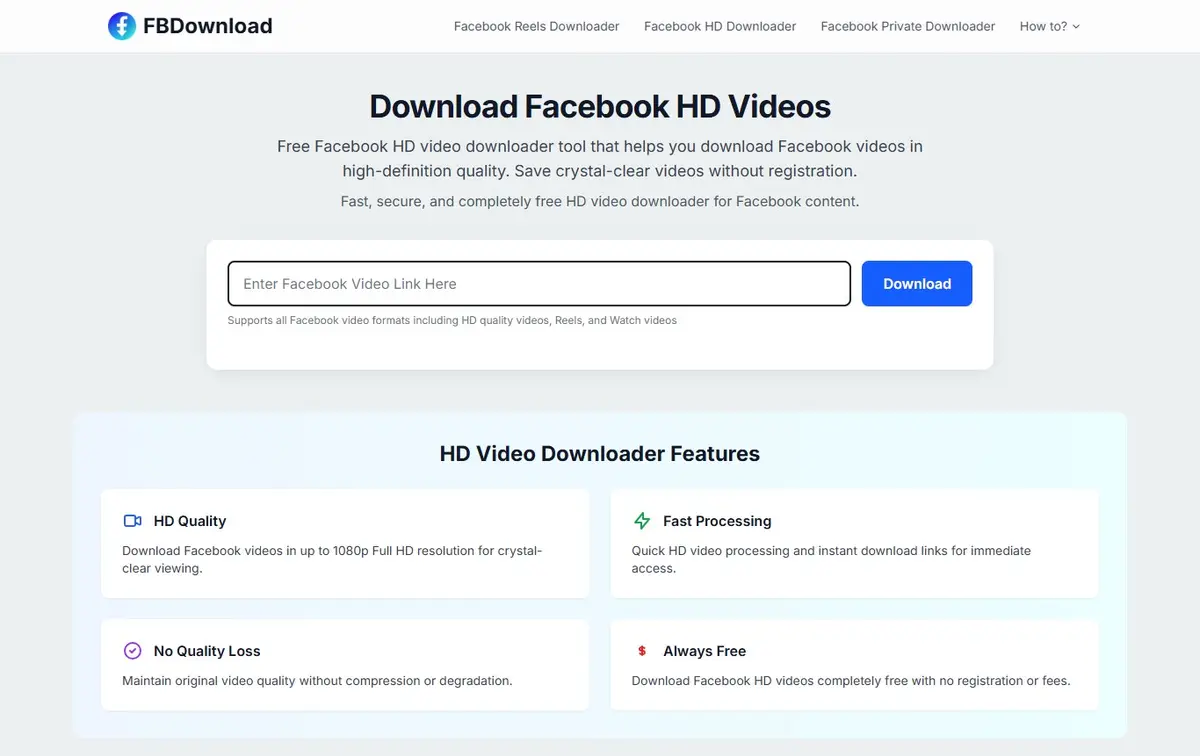Image resolution: width=1200 pixels, height=756 pixels.
Task: Click the "HD Video Downloader Features" section title
Action: pyautogui.click(x=600, y=453)
